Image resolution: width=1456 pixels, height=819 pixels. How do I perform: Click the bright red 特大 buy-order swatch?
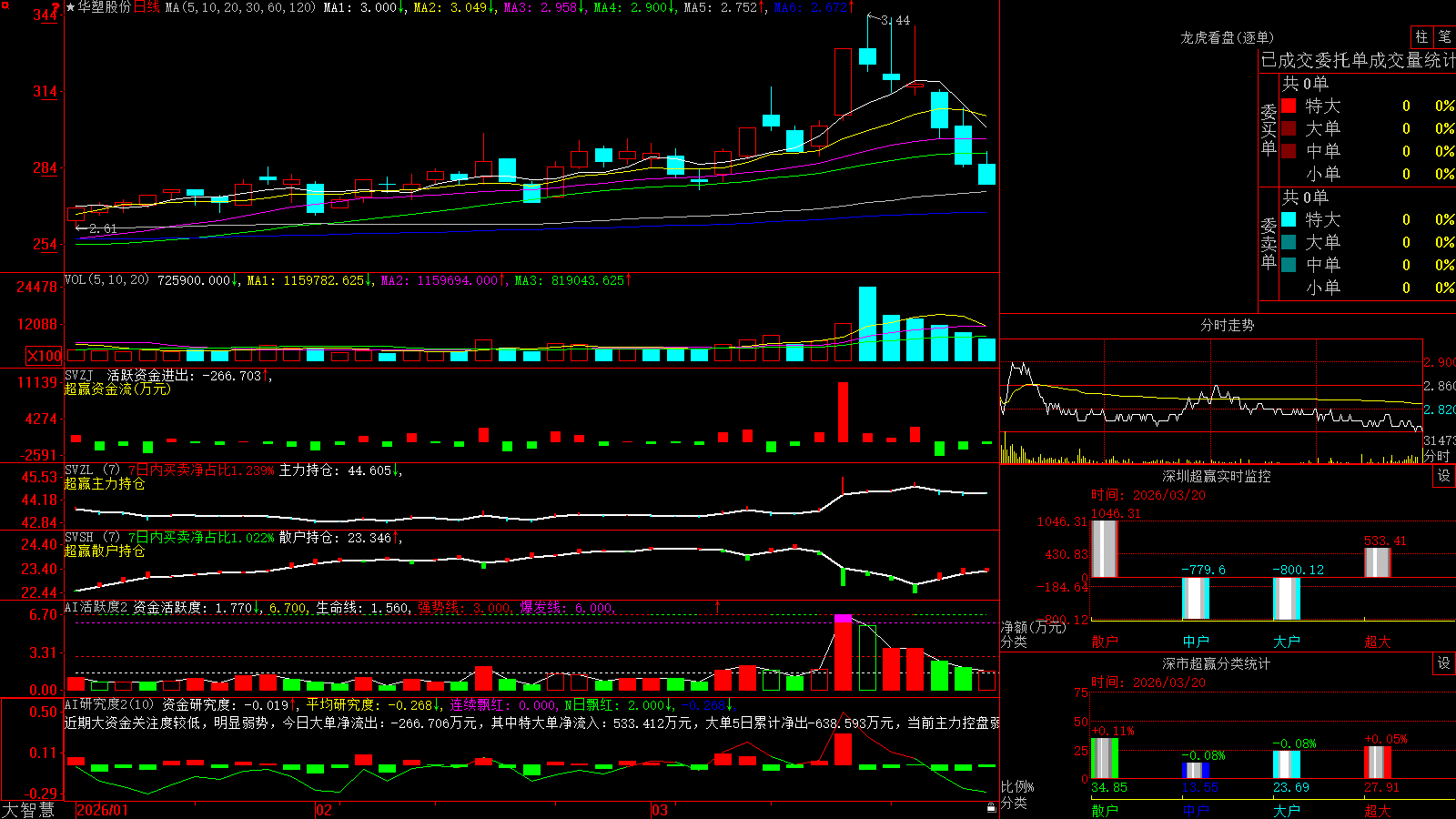coord(1289,106)
